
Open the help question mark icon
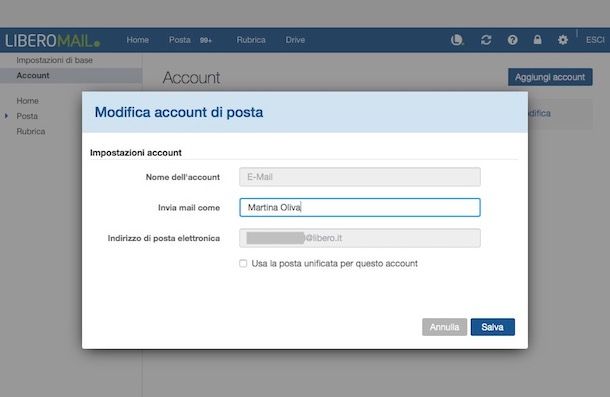[512, 40]
